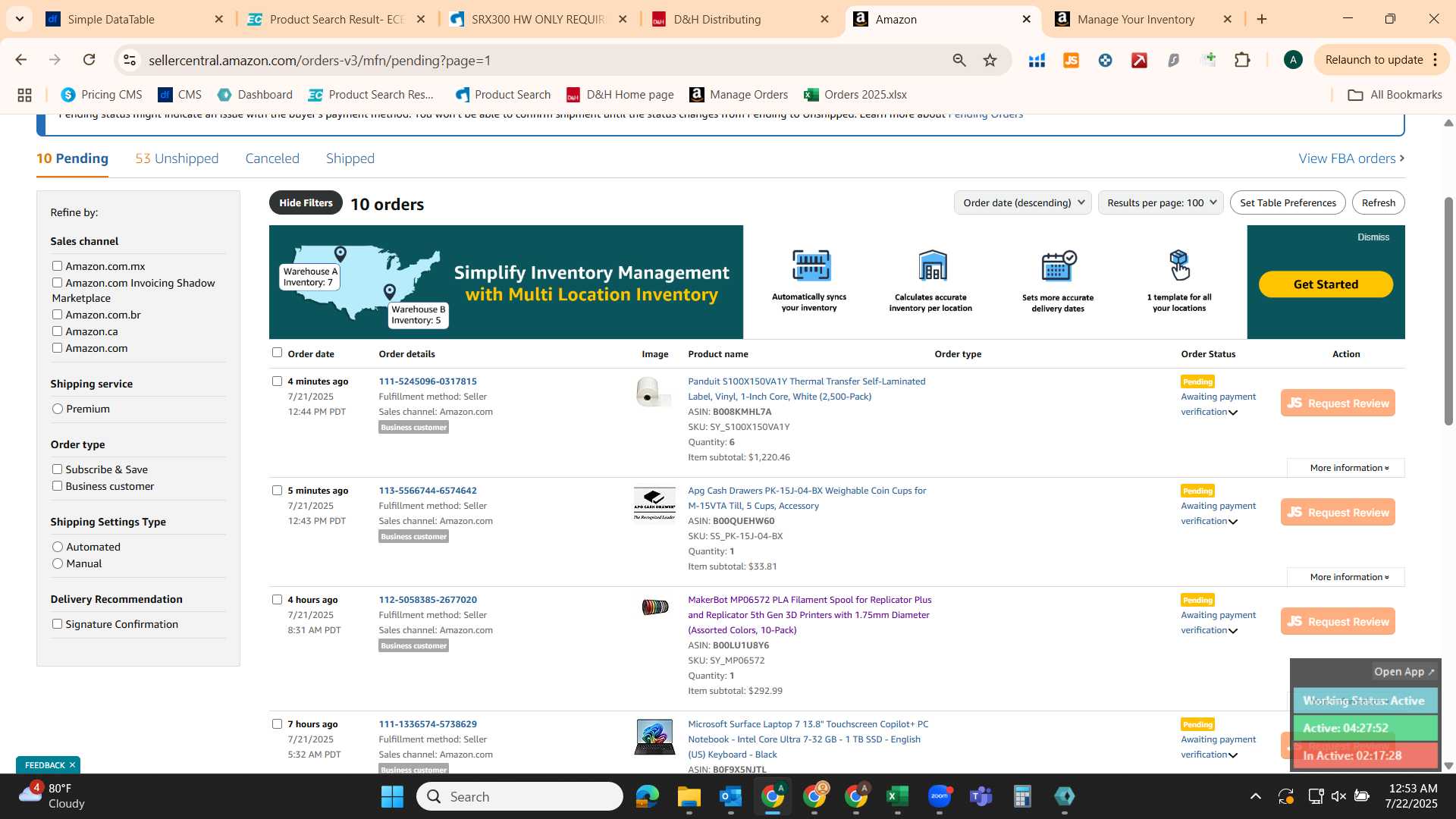Show hidden system tray icons

[1256, 796]
